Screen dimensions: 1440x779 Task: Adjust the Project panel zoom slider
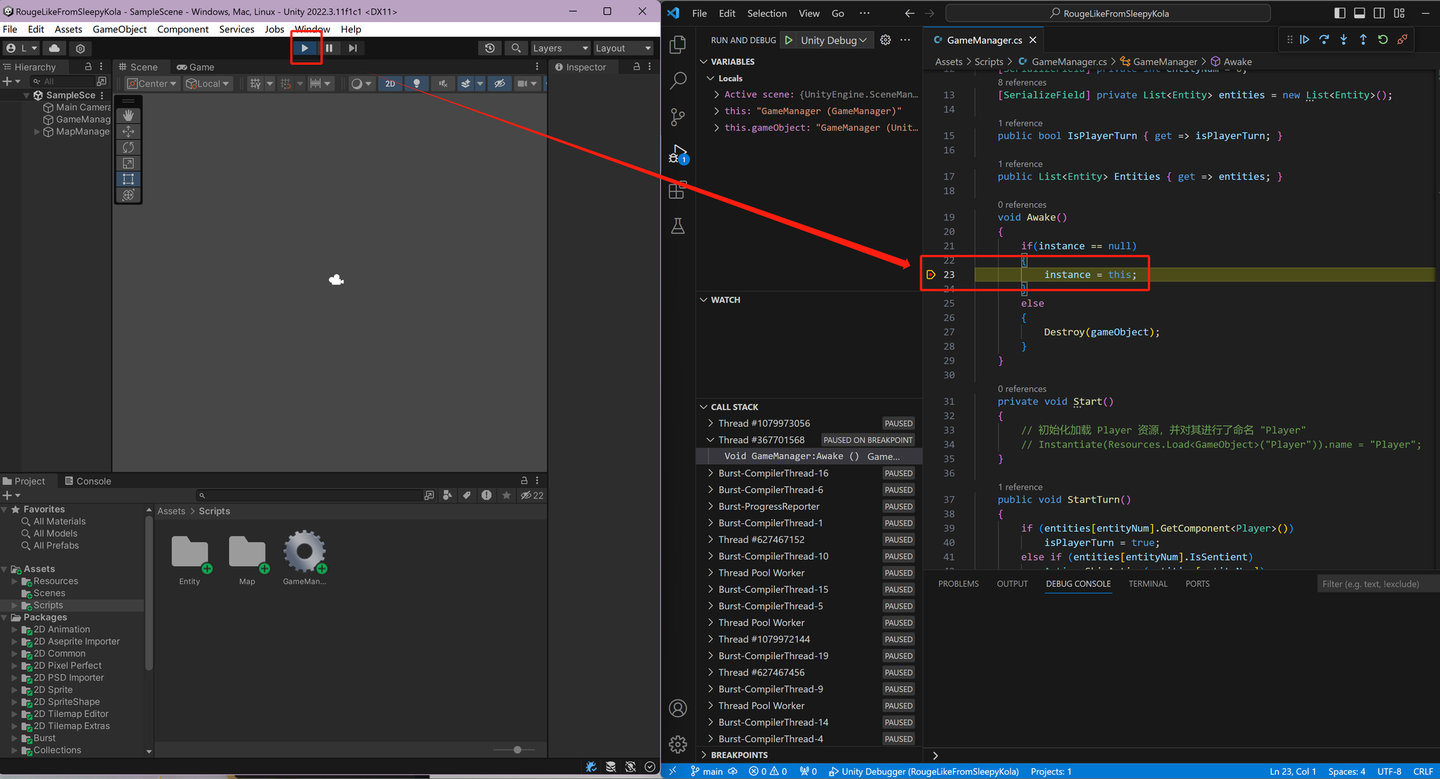tap(515, 749)
